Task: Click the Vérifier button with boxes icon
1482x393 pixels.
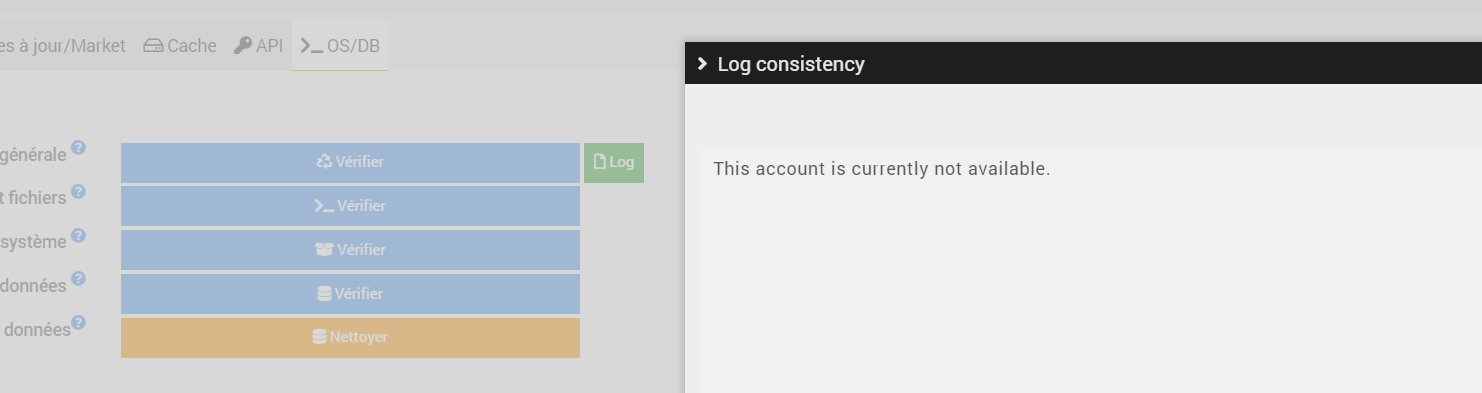Action: tap(350, 250)
